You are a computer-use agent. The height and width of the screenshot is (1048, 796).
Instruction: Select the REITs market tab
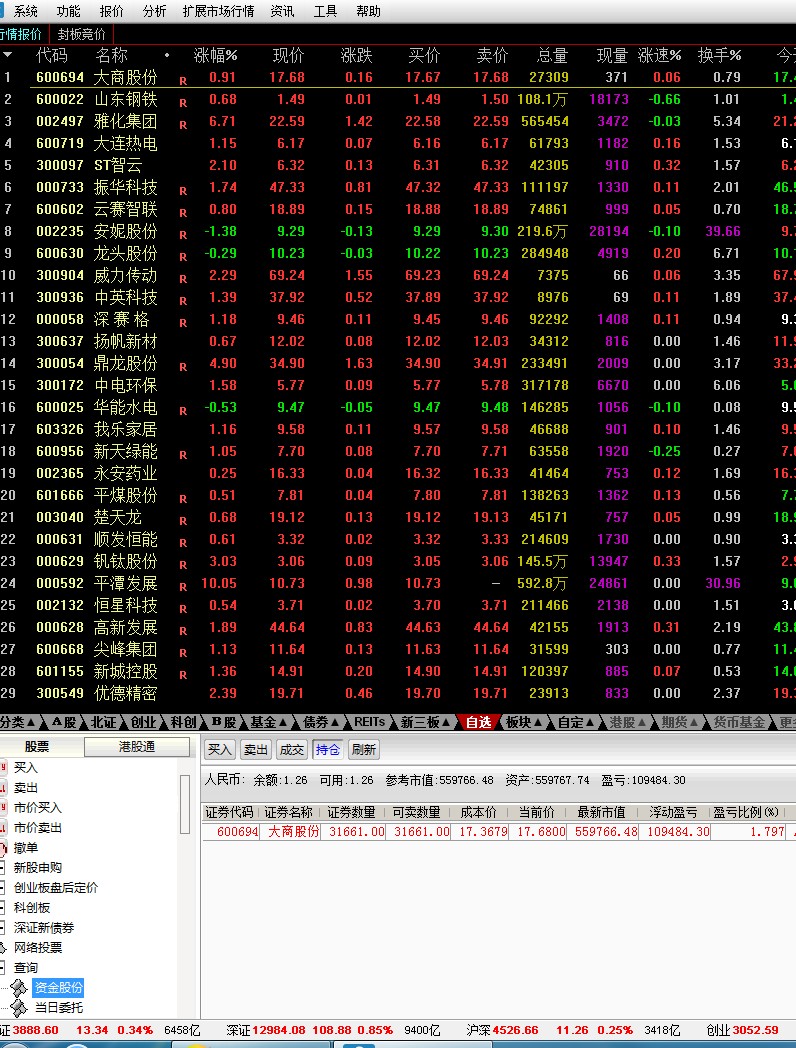pos(370,722)
